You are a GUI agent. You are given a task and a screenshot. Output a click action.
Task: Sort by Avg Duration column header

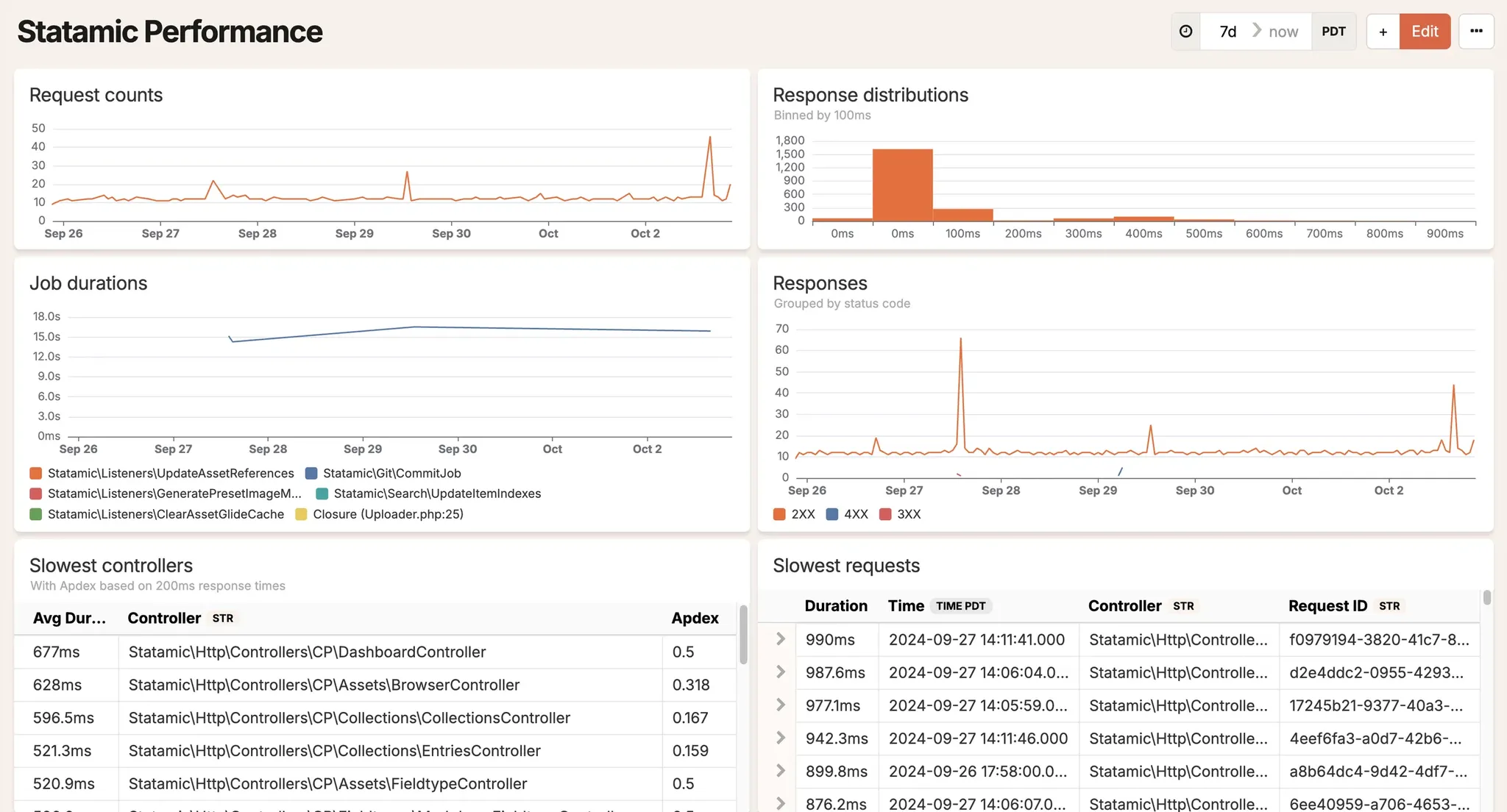click(69, 618)
